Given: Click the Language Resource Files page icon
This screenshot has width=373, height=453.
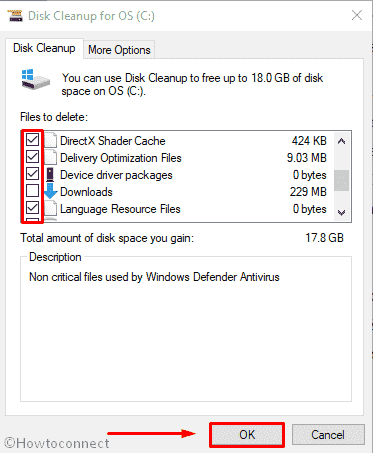Looking at the screenshot, I should coord(50,208).
